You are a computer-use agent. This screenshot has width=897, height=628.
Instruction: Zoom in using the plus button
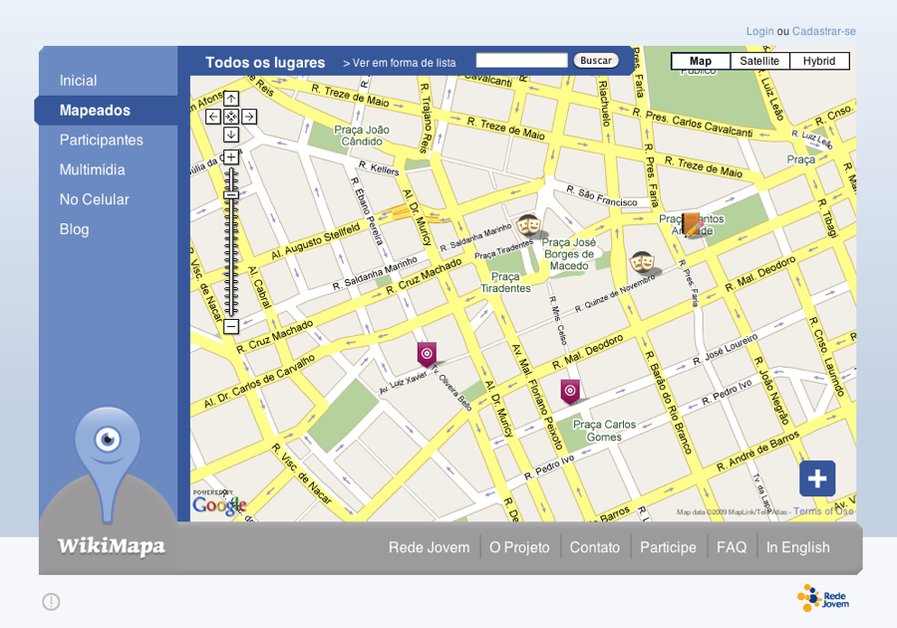tap(231, 157)
